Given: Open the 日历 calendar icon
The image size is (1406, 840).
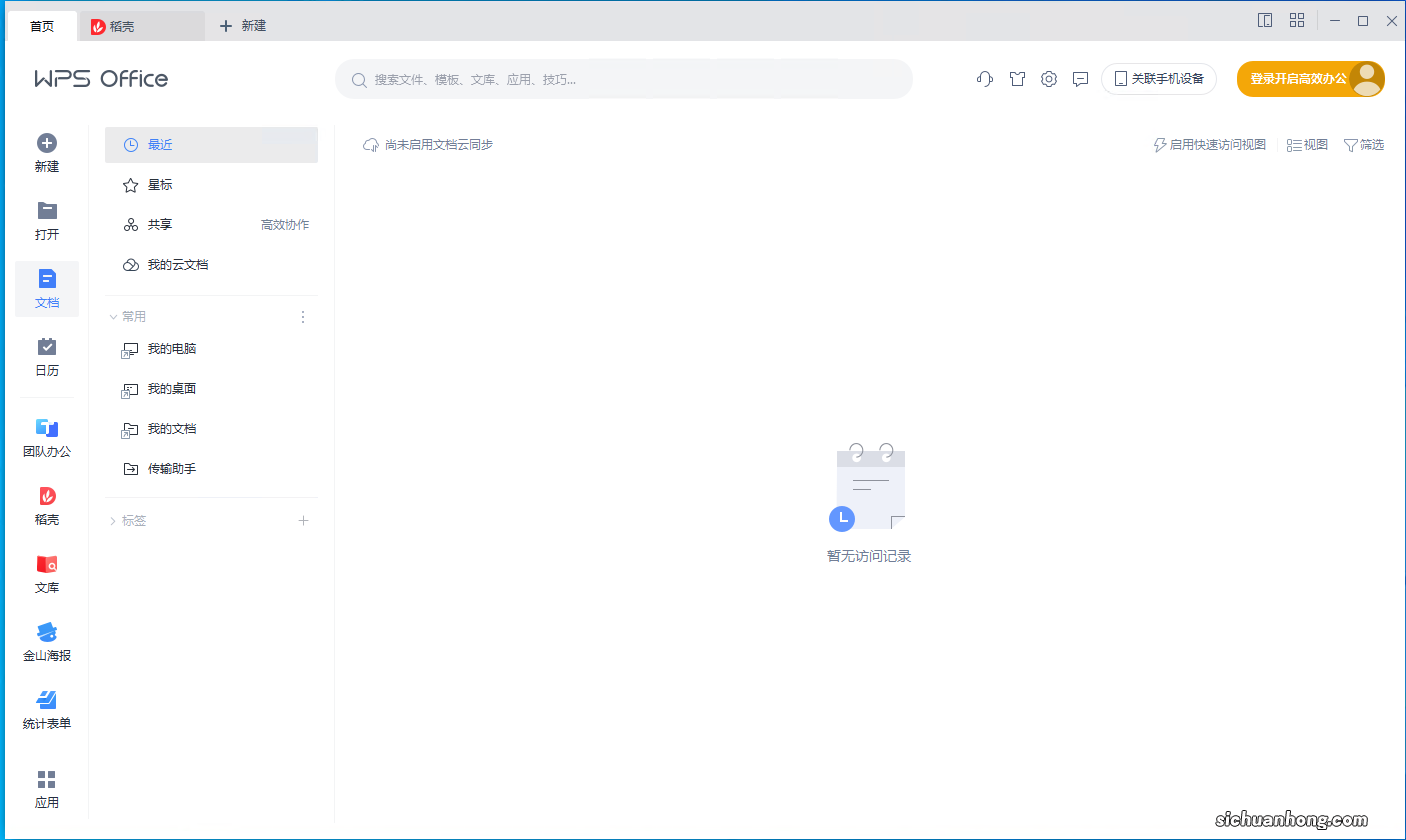Looking at the screenshot, I should (47, 346).
